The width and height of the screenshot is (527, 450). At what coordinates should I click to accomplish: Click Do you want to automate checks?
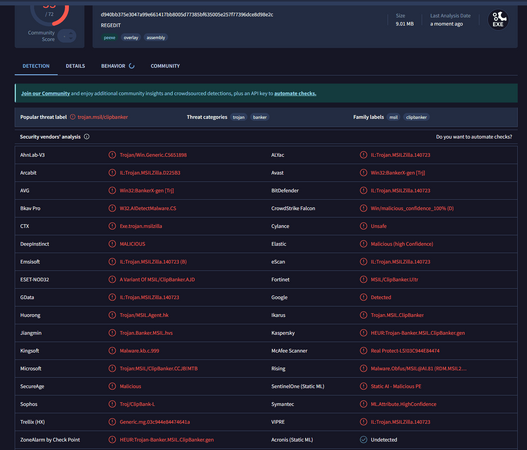pyautogui.click(x=474, y=137)
